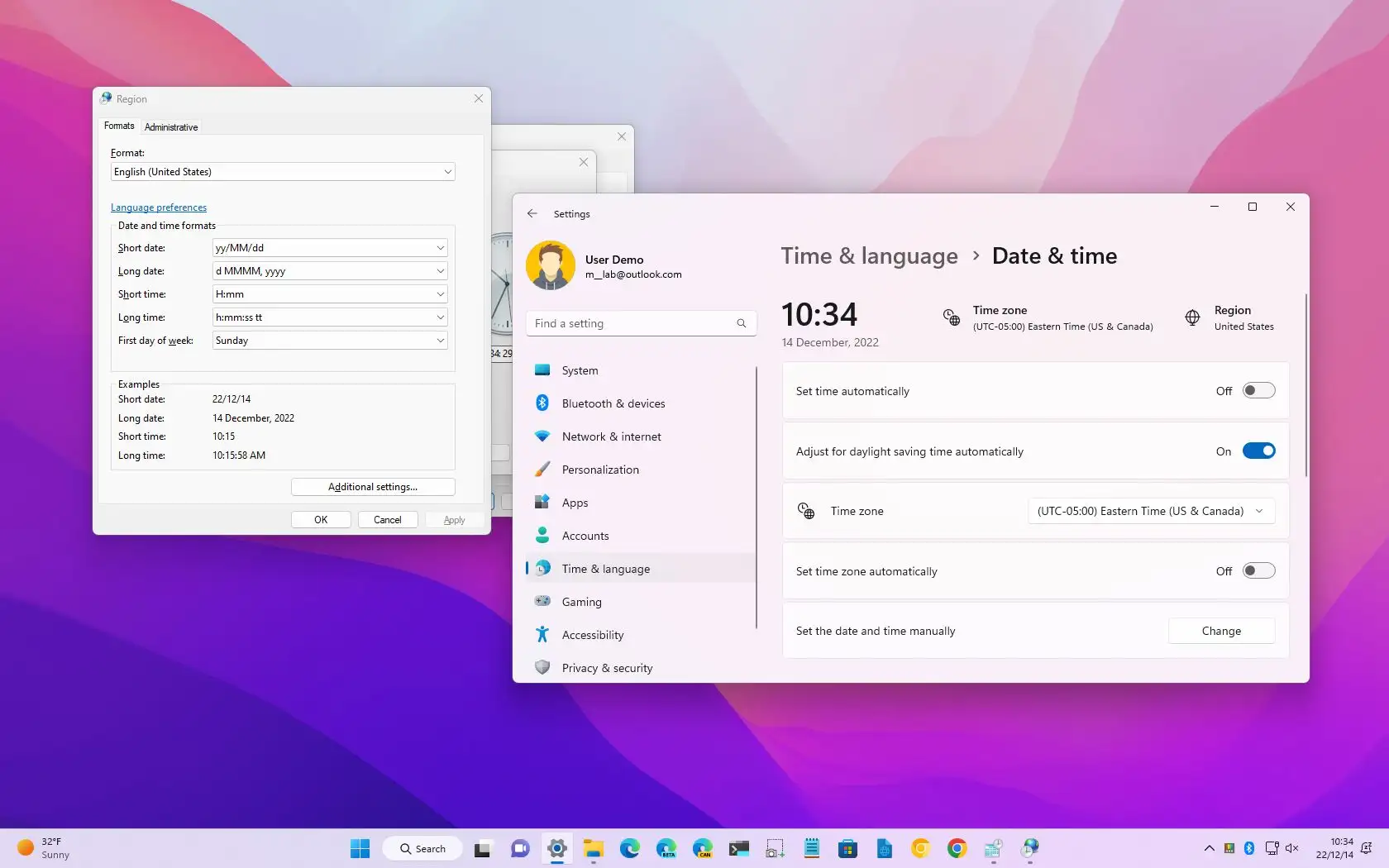
Task: Switch to the Administrative tab
Action: tap(170, 126)
